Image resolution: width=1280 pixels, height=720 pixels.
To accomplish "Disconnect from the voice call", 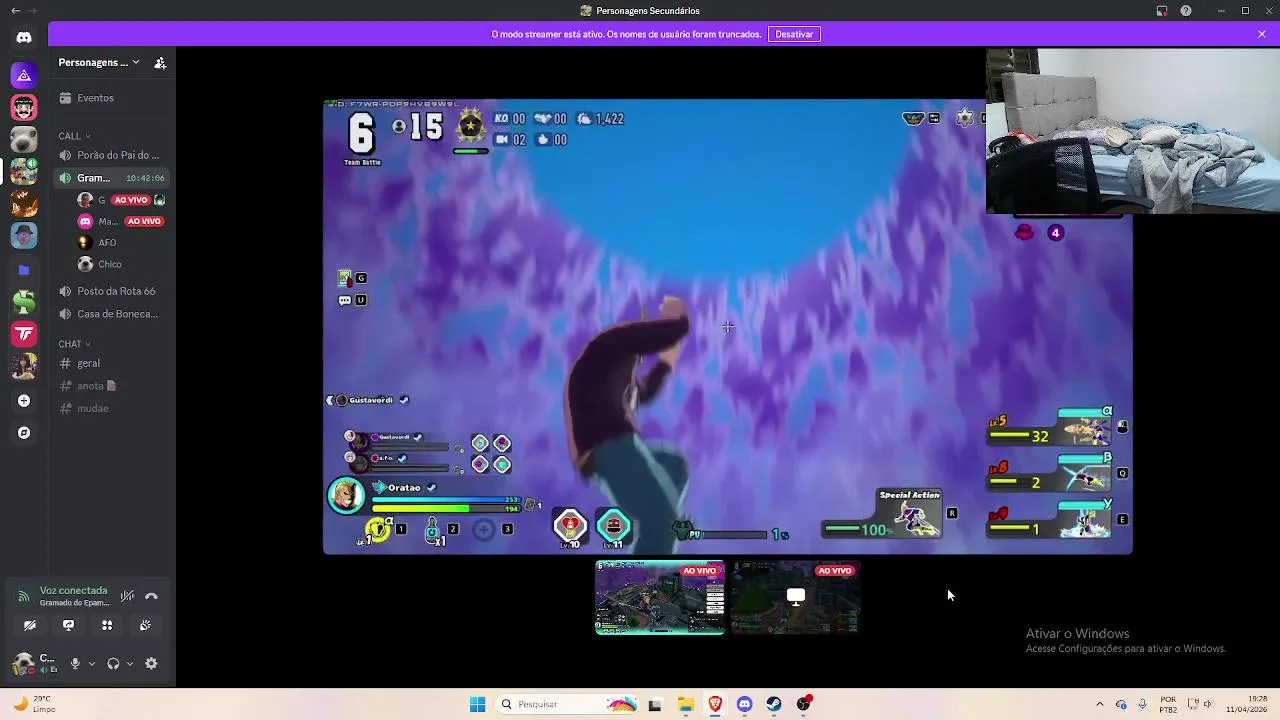I will point(151,596).
